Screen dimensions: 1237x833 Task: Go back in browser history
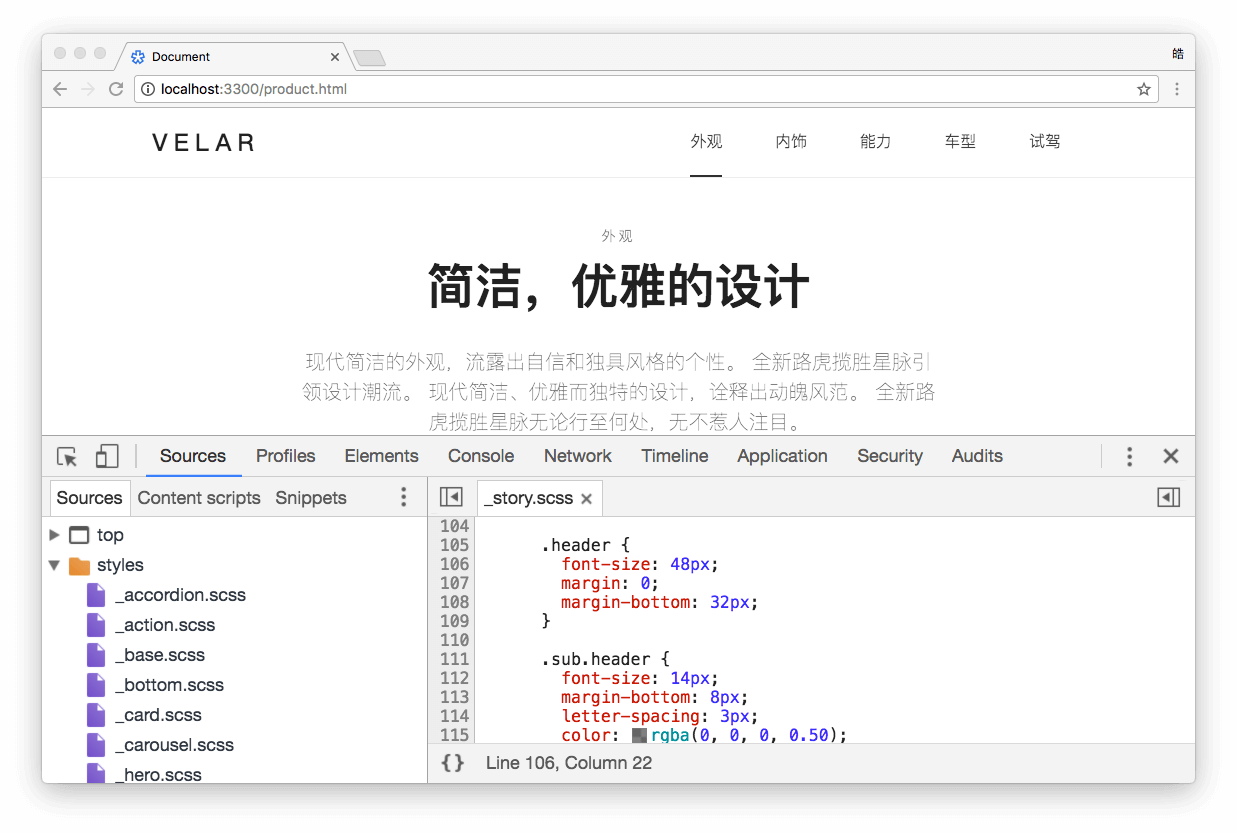click(x=60, y=89)
